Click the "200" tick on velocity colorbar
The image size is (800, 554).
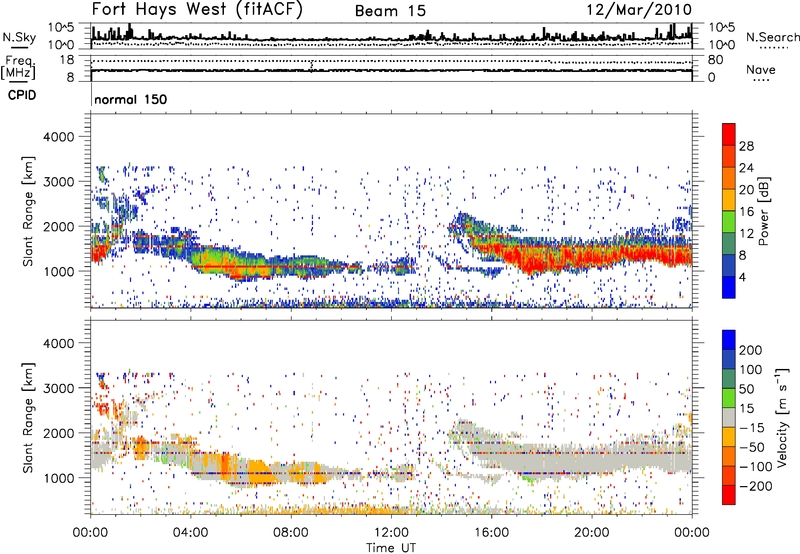coord(751,350)
